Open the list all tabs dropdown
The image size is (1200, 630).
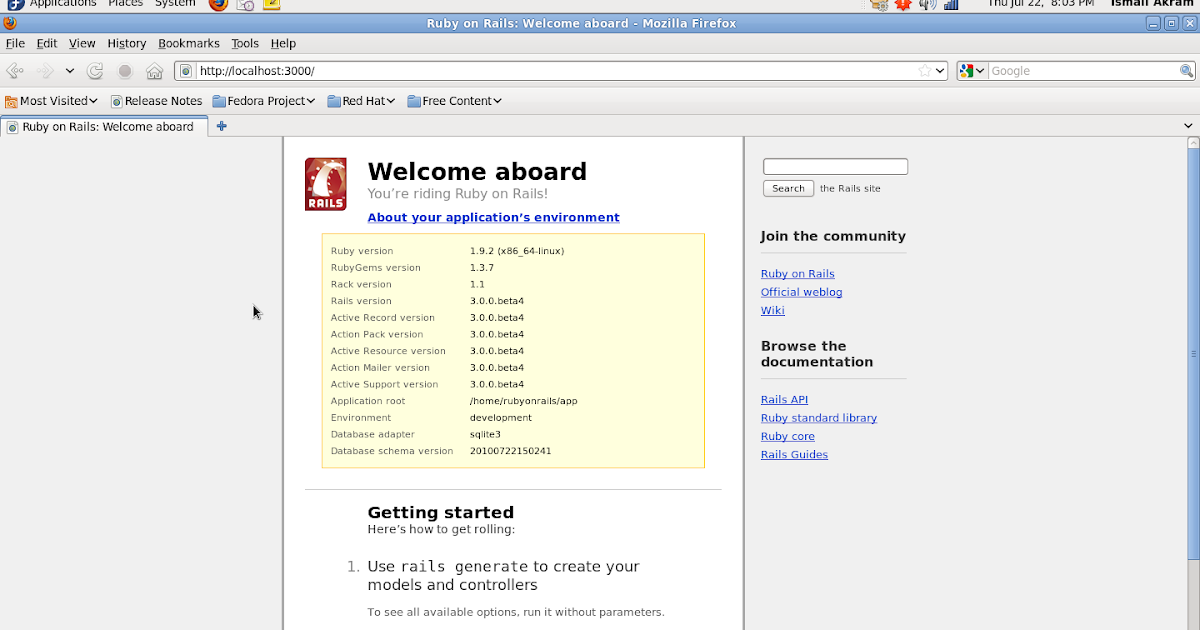pyautogui.click(x=1189, y=126)
